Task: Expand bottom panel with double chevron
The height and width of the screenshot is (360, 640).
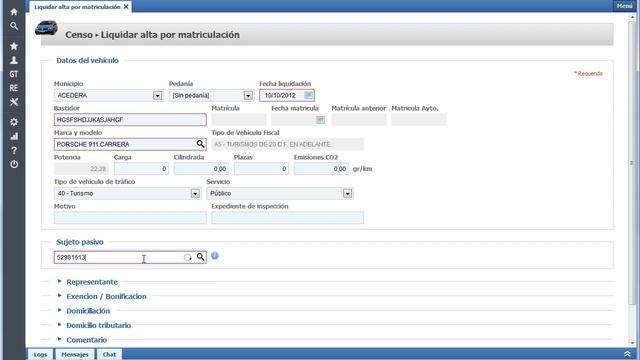Action: [x=627, y=354]
